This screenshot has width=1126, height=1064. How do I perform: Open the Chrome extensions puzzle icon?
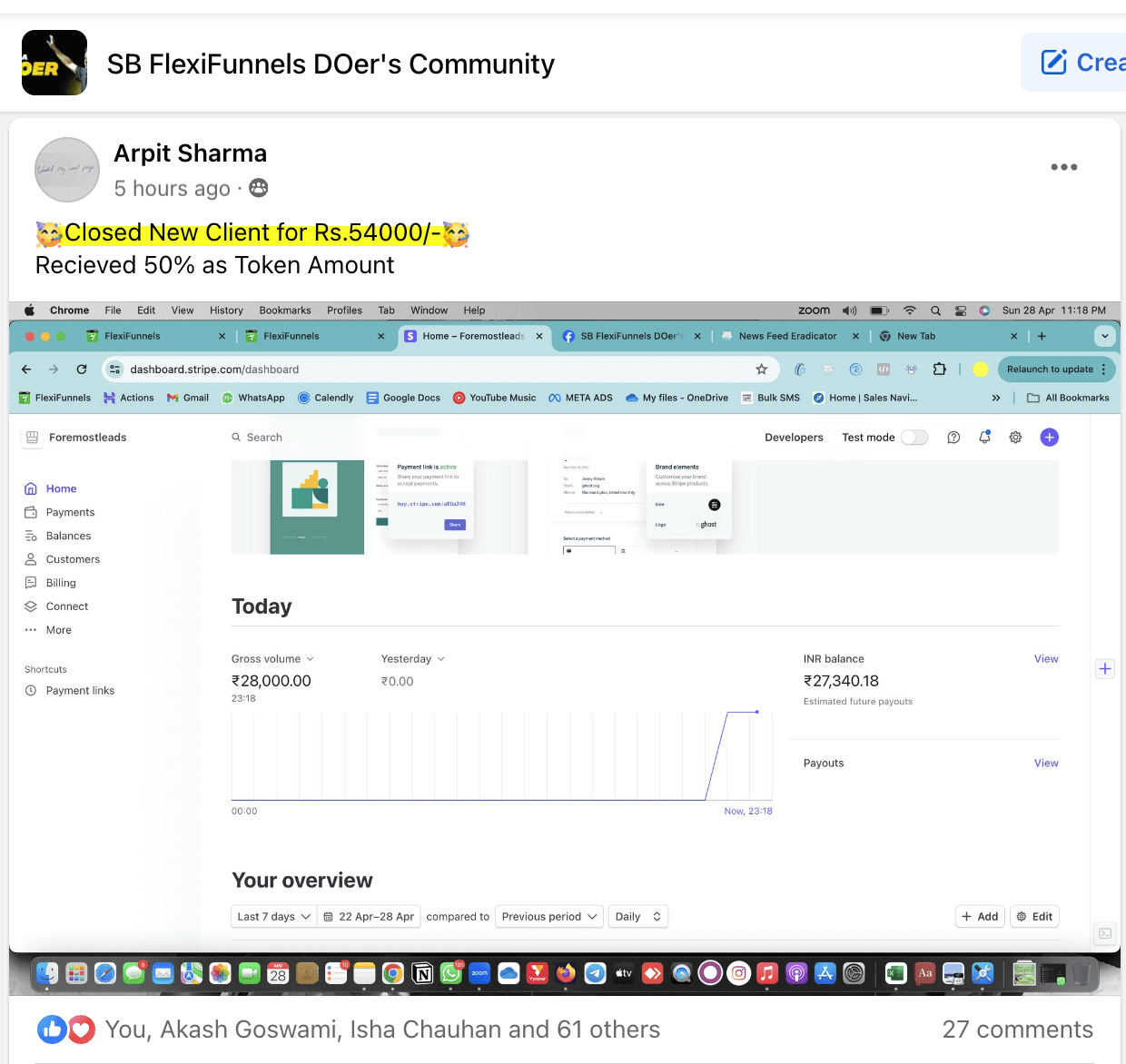click(x=939, y=369)
